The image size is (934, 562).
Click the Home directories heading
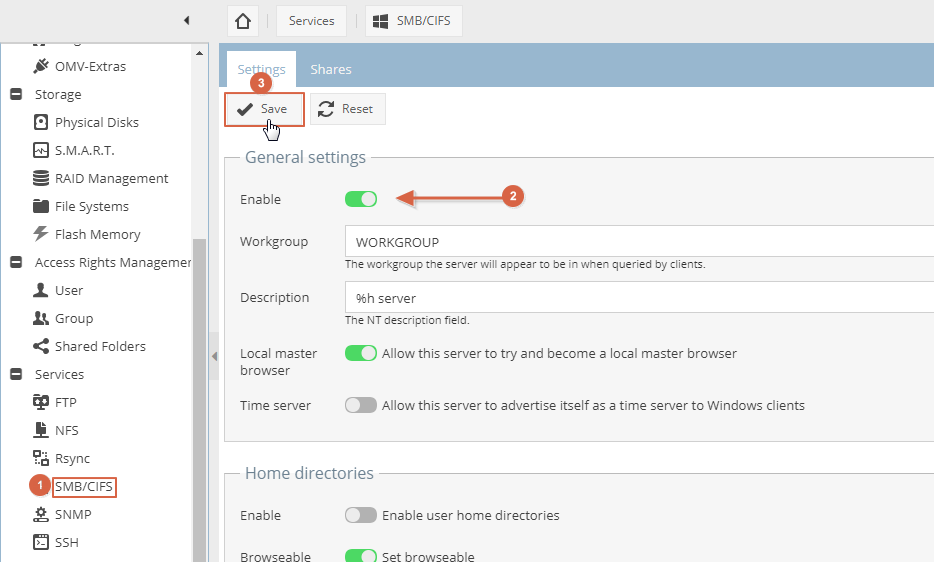(x=309, y=473)
